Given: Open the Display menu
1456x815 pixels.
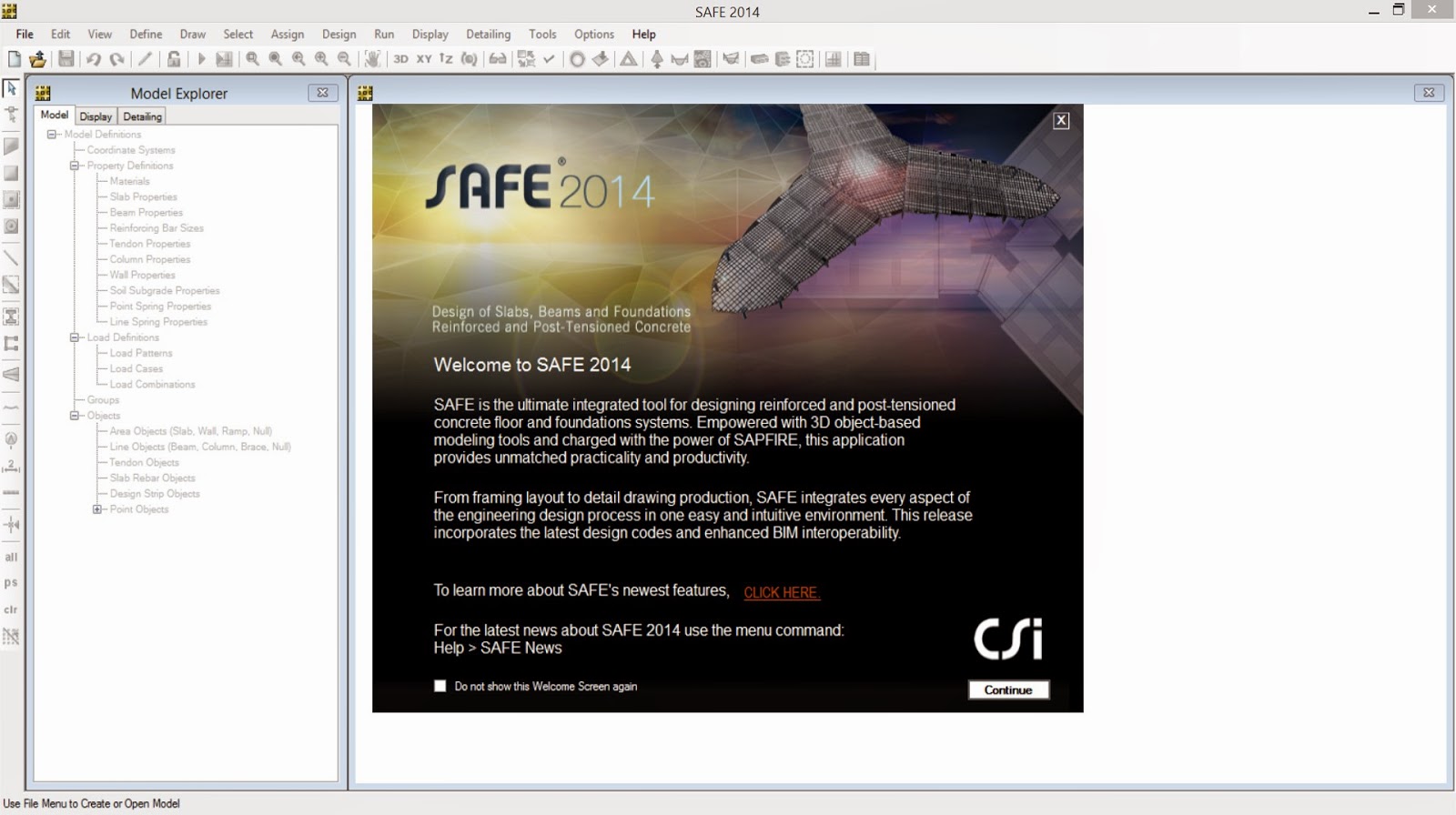Looking at the screenshot, I should [x=430, y=34].
